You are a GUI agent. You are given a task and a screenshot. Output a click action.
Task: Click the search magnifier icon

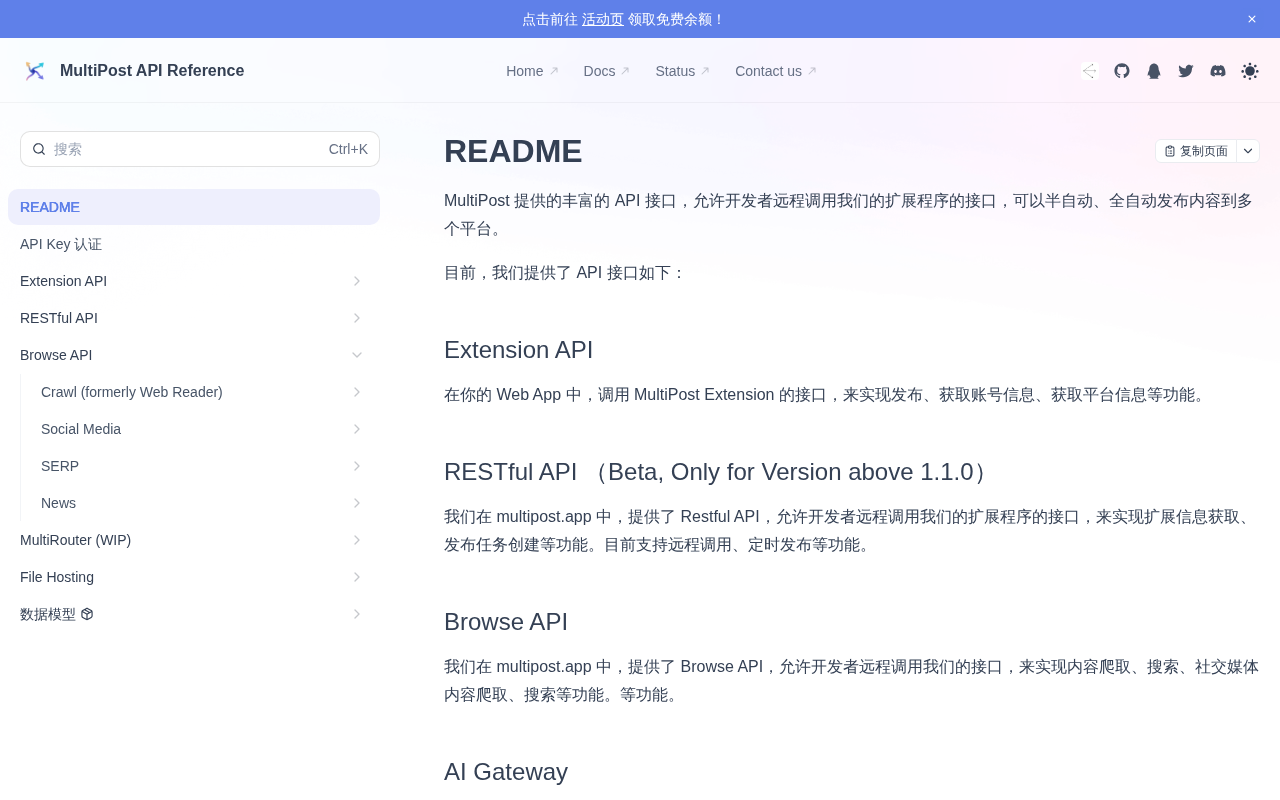pyautogui.click(x=39, y=149)
